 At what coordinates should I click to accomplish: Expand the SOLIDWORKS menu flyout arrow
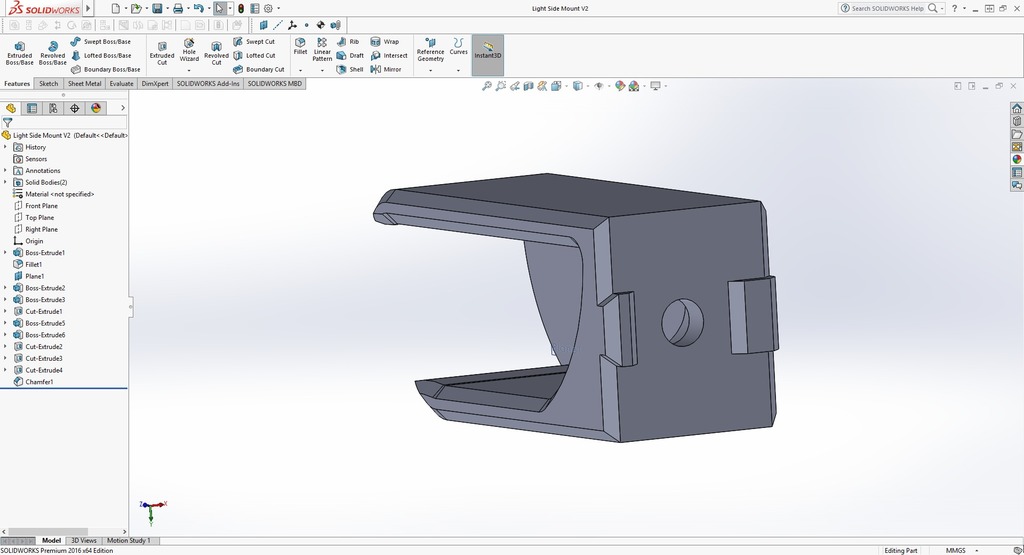[x=88, y=8]
